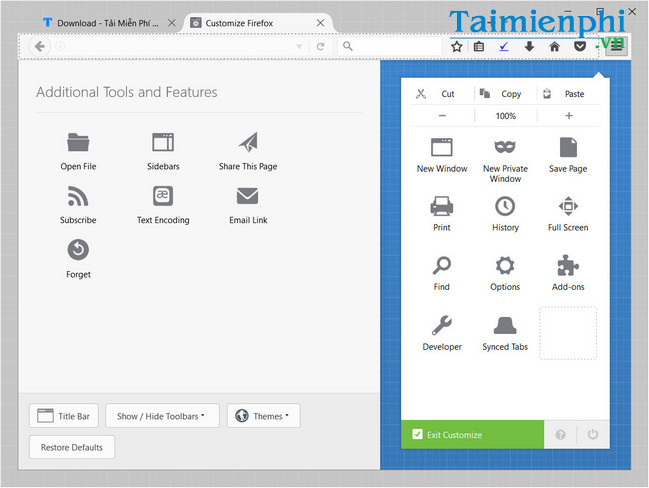This screenshot has width=649, height=488.
Task: Open the Add-ons puzzle icon
Action: coord(568,266)
